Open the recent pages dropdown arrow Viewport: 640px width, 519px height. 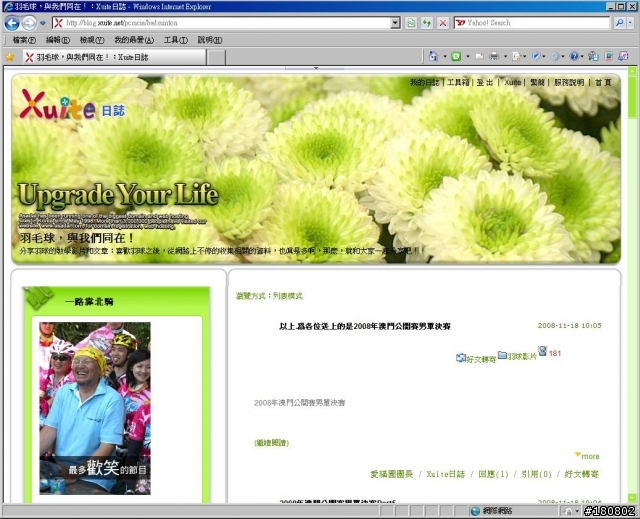[x=43, y=23]
